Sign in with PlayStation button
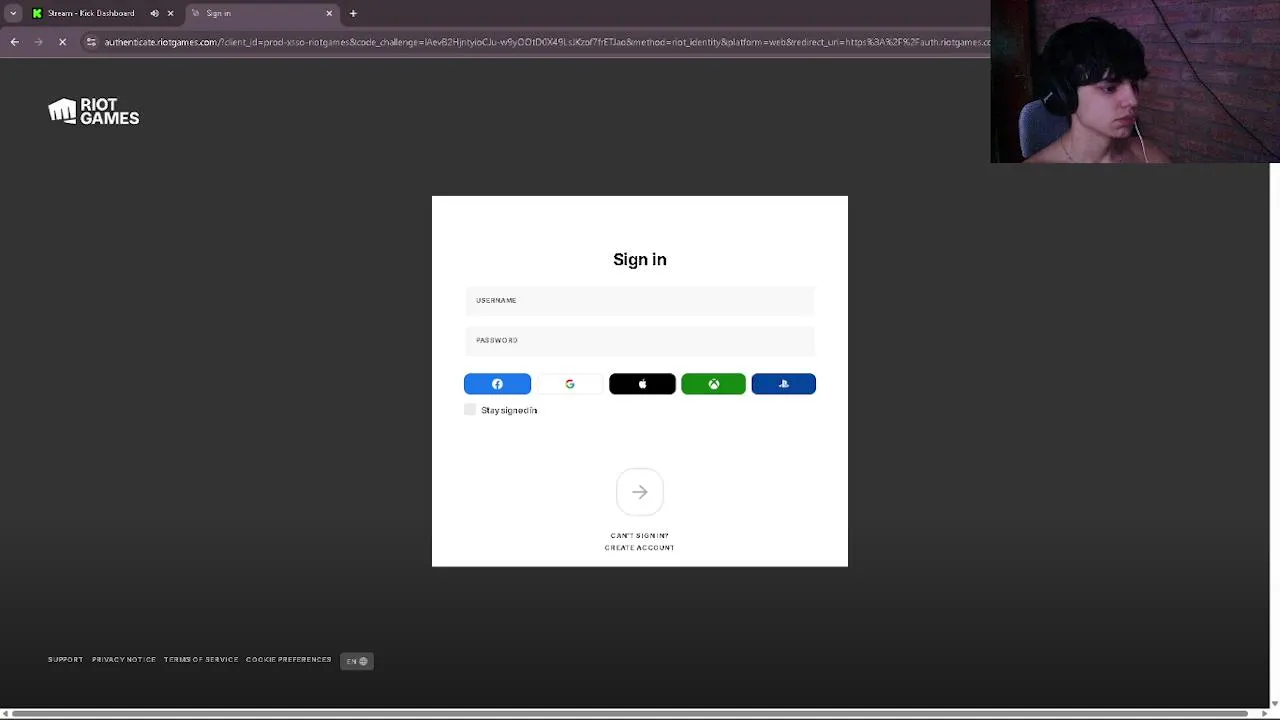The width and height of the screenshot is (1280, 720). [x=784, y=384]
